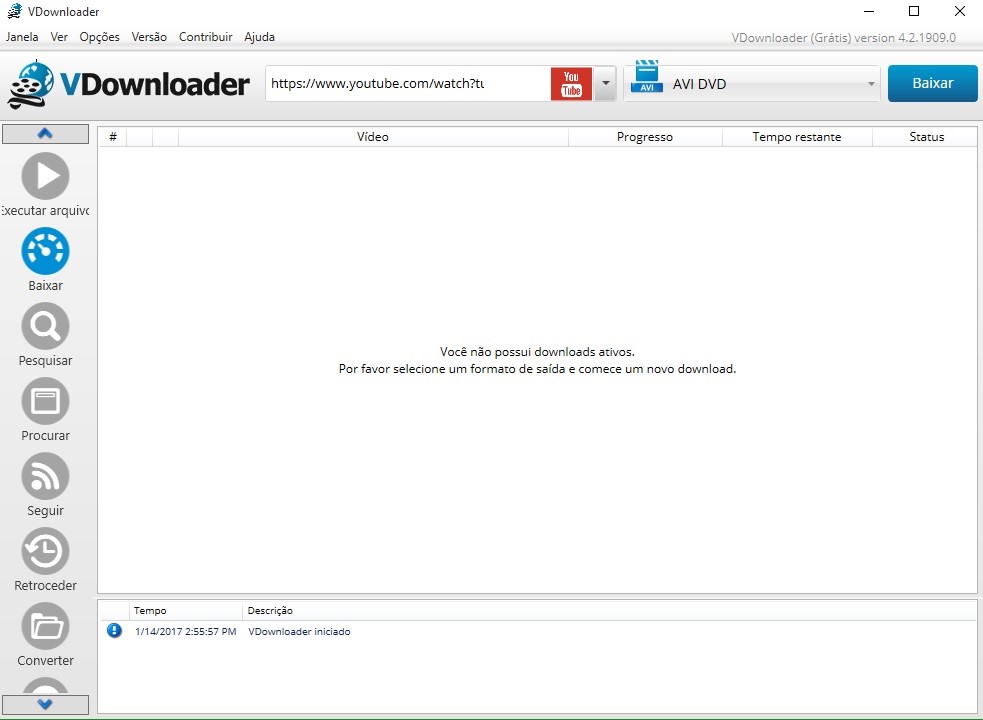983x720 pixels.
Task: Click the YouTube logo in URL bar
Action: (x=571, y=83)
